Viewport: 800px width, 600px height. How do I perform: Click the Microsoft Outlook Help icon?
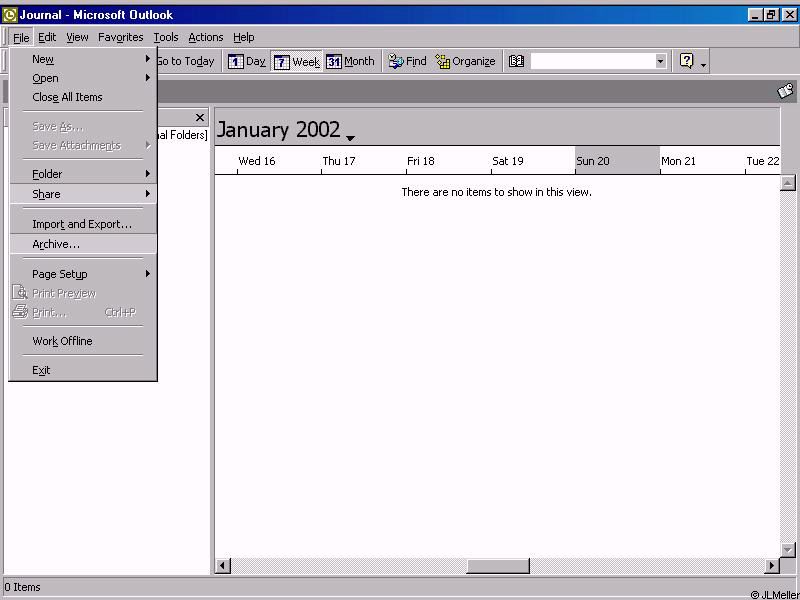[687, 61]
